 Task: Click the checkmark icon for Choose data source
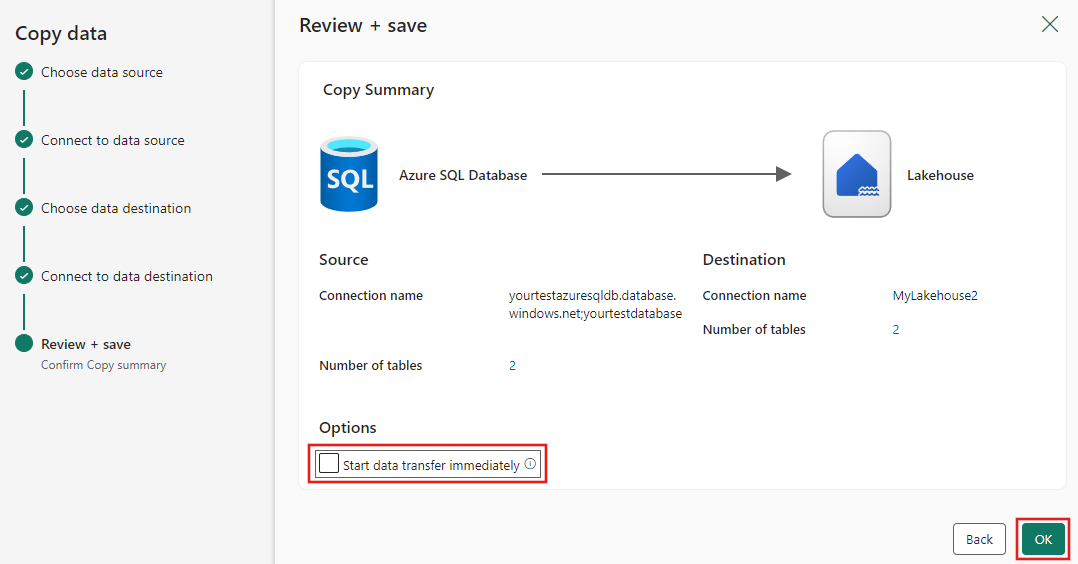coord(24,72)
